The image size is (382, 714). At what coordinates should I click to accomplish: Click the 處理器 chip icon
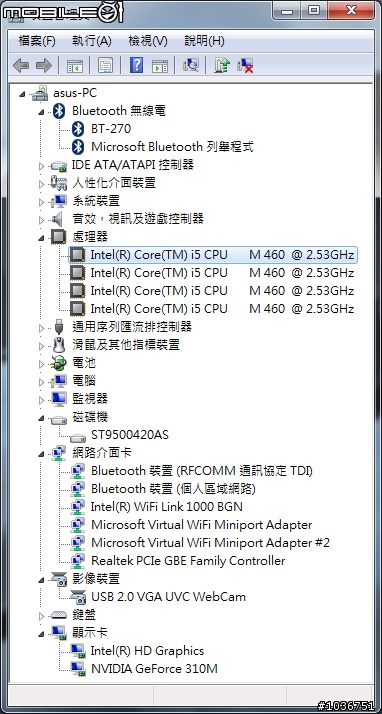coord(58,237)
